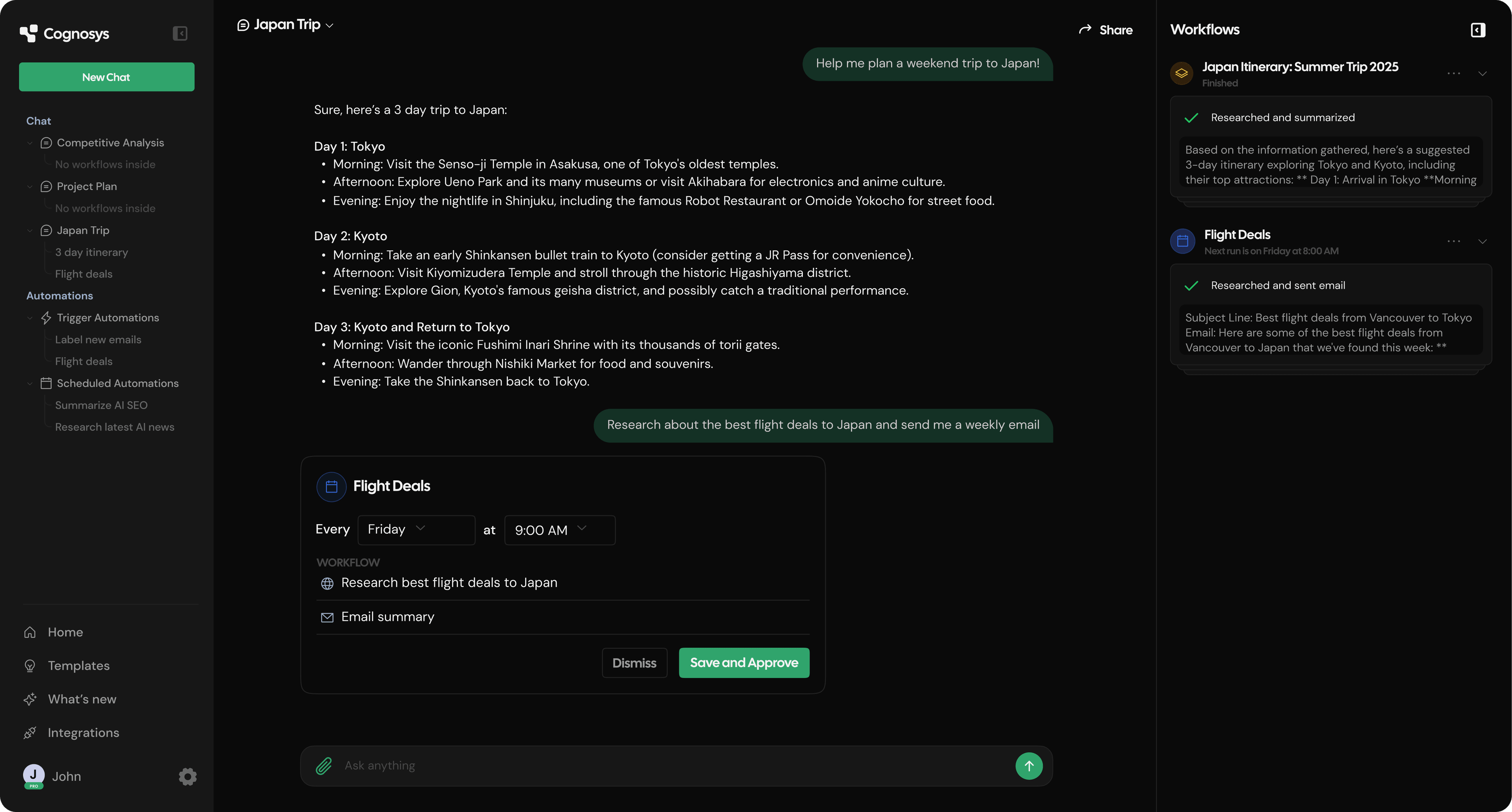The height and width of the screenshot is (812, 1512).
Task: Click the settings gear next to John
Action: [x=187, y=776]
